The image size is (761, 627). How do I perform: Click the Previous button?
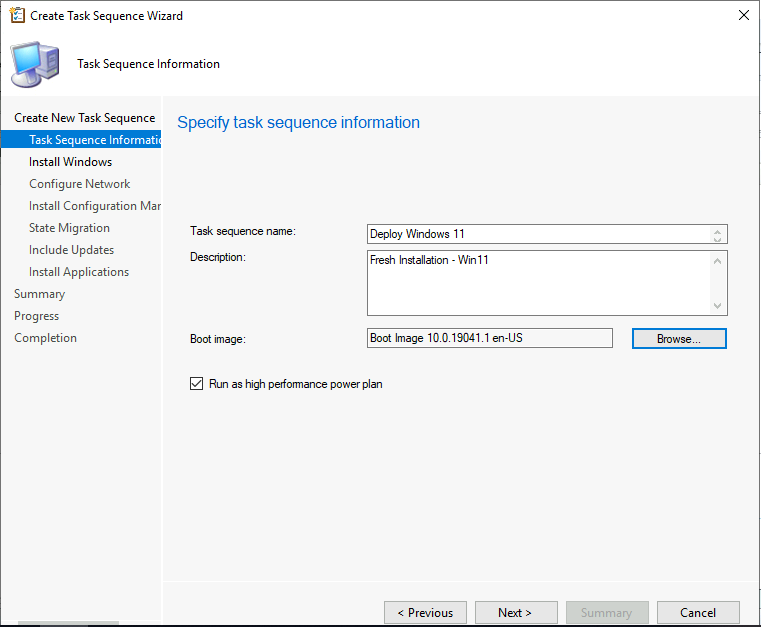click(x=425, y=613)
